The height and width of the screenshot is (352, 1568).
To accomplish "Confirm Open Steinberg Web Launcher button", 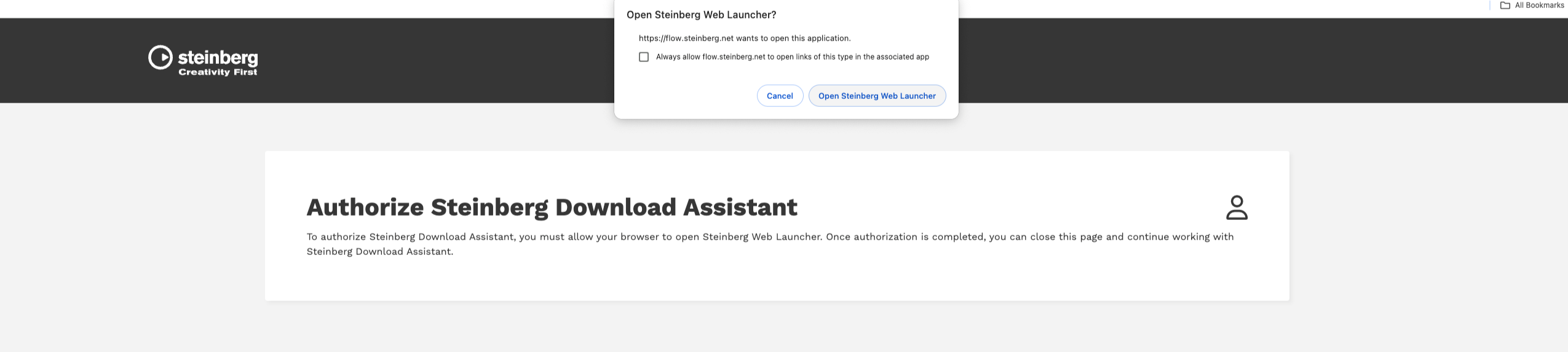I will pos(877,96).
